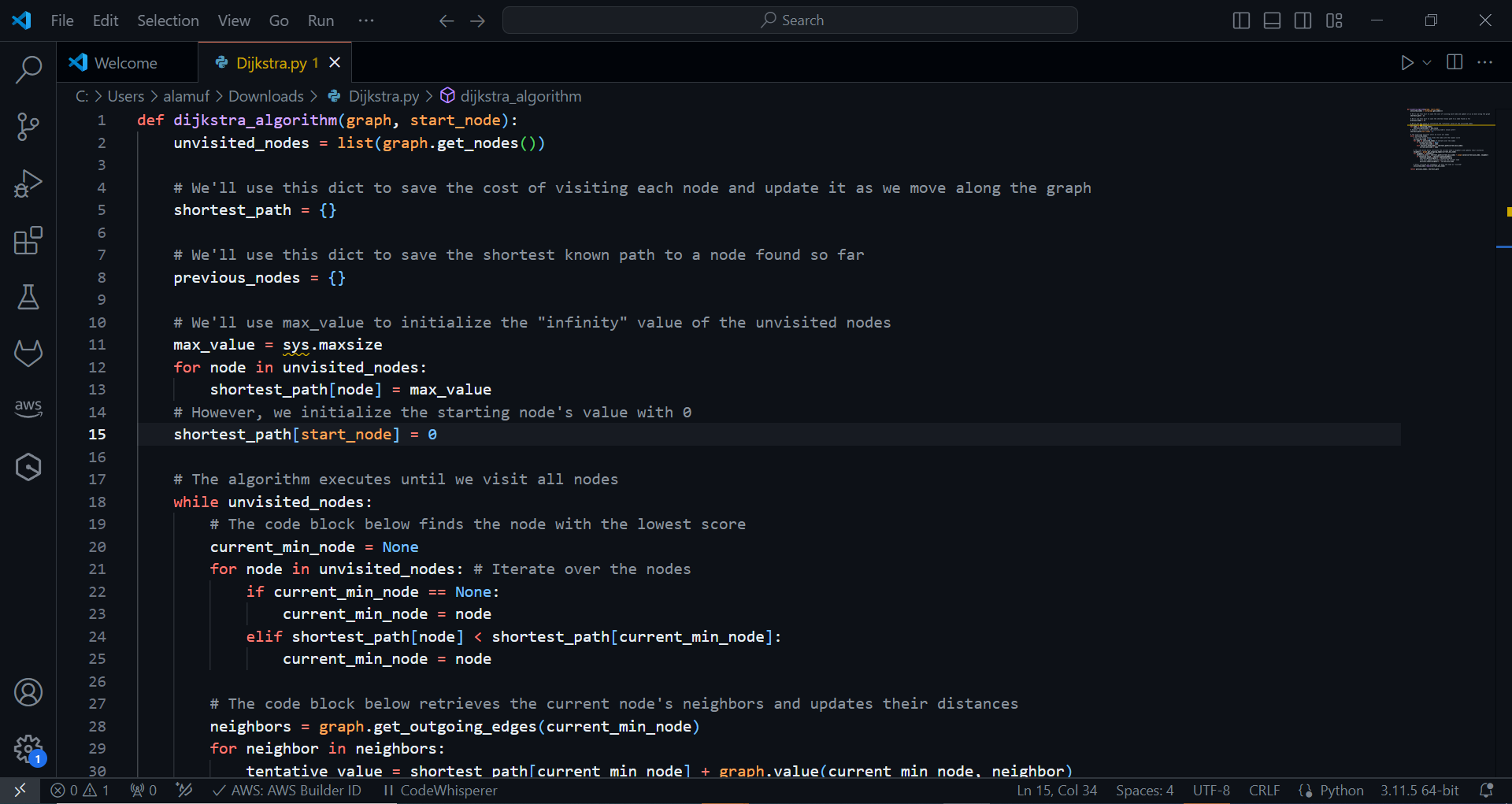Click inside the top Search box

pos(790,20)
